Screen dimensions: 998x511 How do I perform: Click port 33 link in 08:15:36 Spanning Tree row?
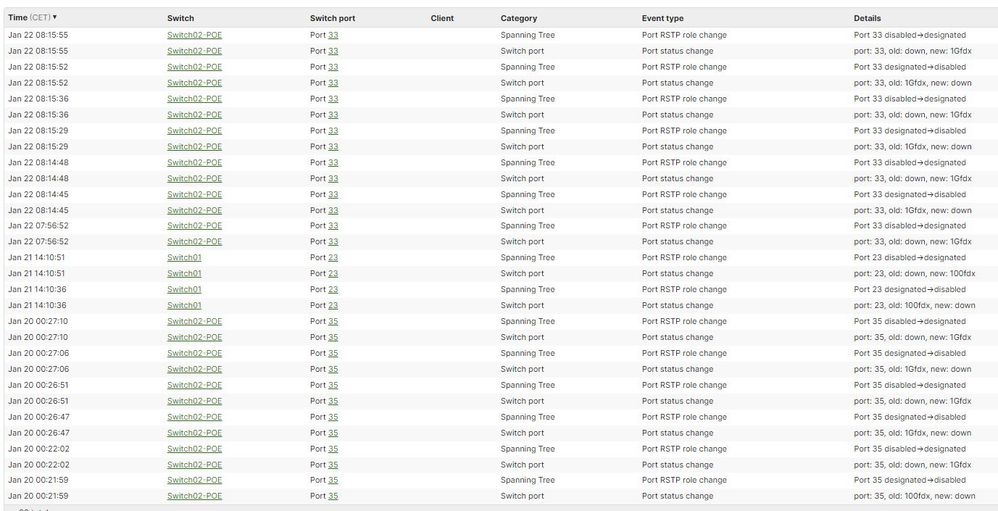pos(333,99)
